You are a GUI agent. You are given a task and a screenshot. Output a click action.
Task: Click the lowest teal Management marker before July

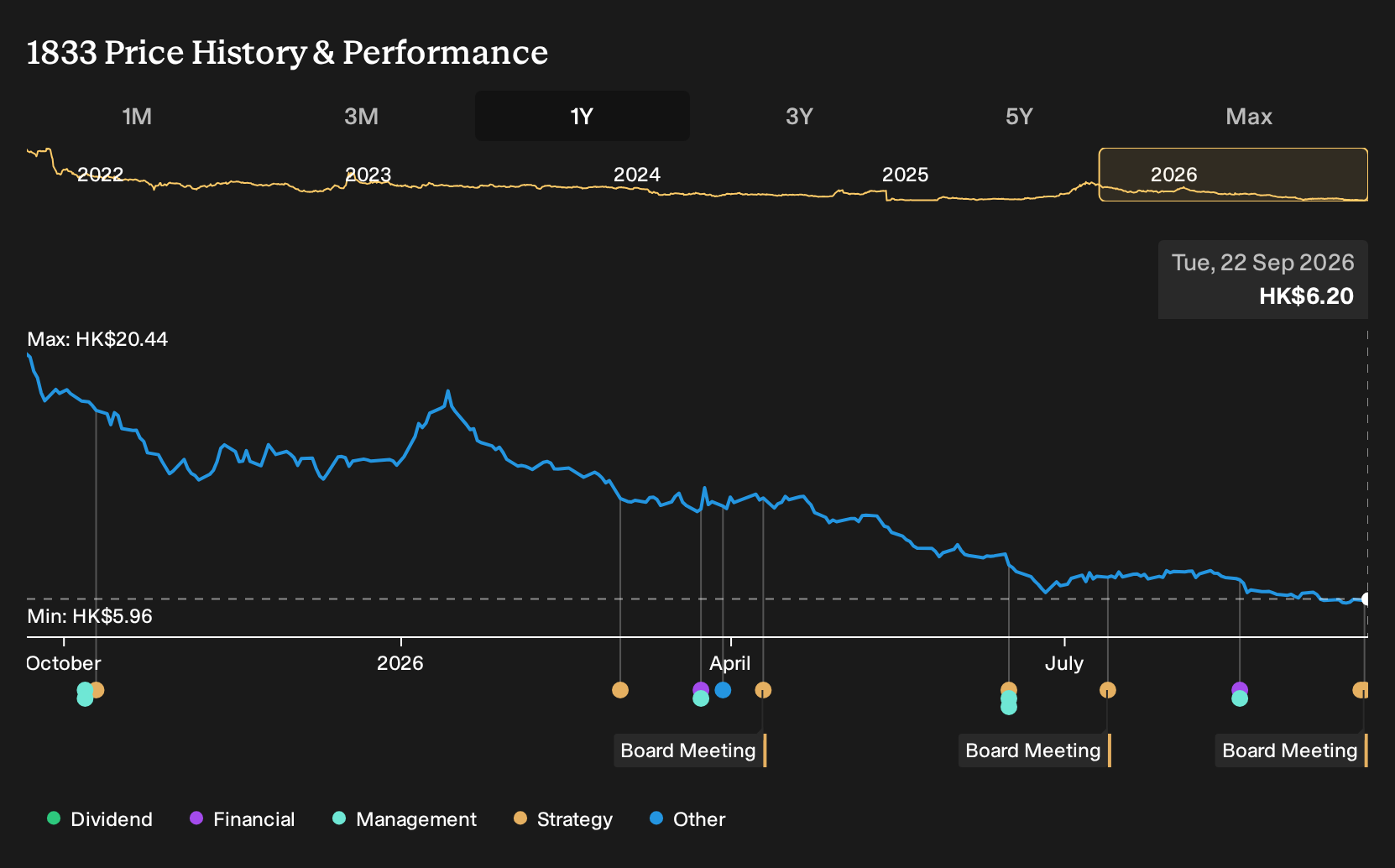[x=1009, y=707]
